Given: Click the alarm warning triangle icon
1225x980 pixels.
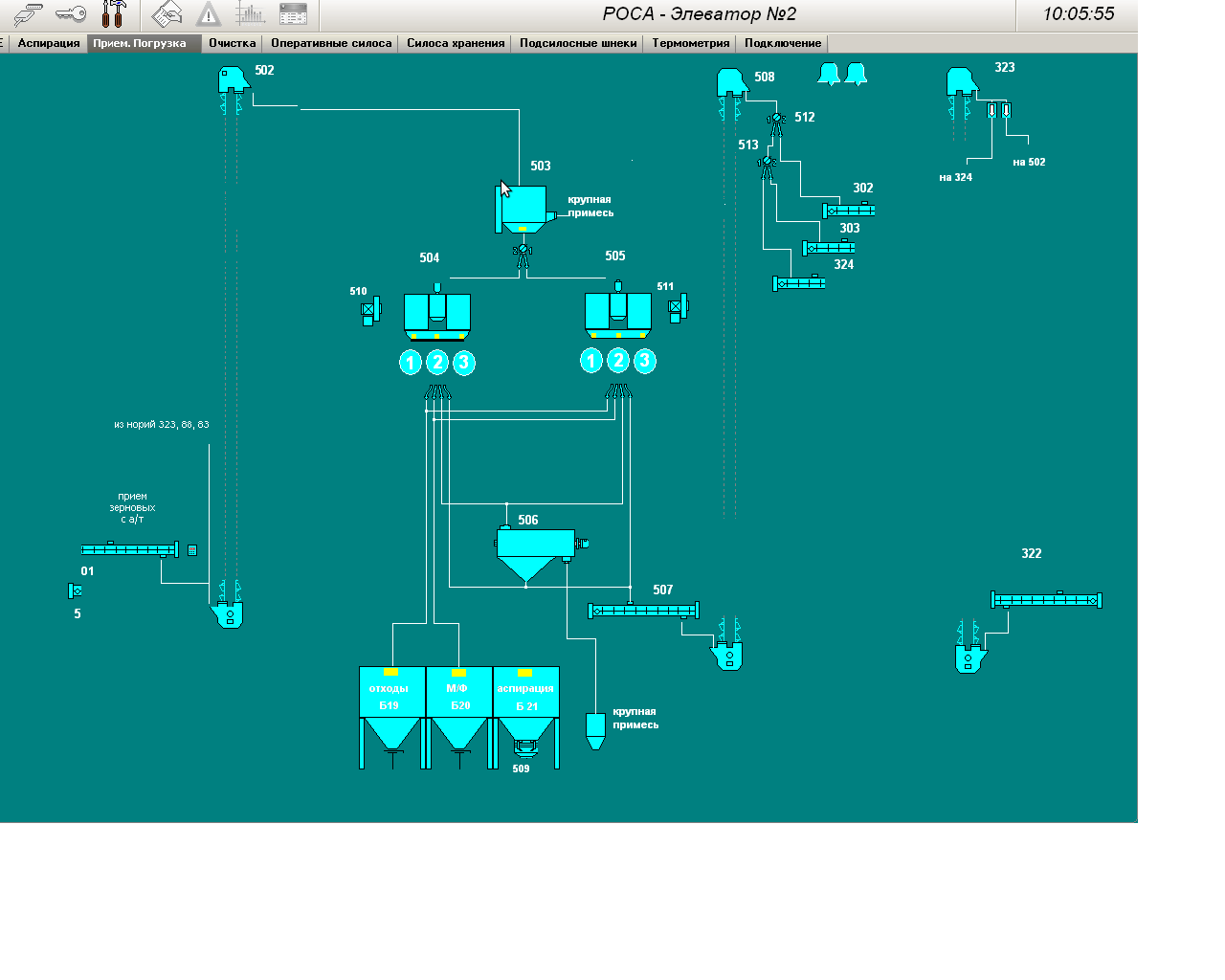Looking at the screenshot, I should pyautogui.click(x=208, y=14).
